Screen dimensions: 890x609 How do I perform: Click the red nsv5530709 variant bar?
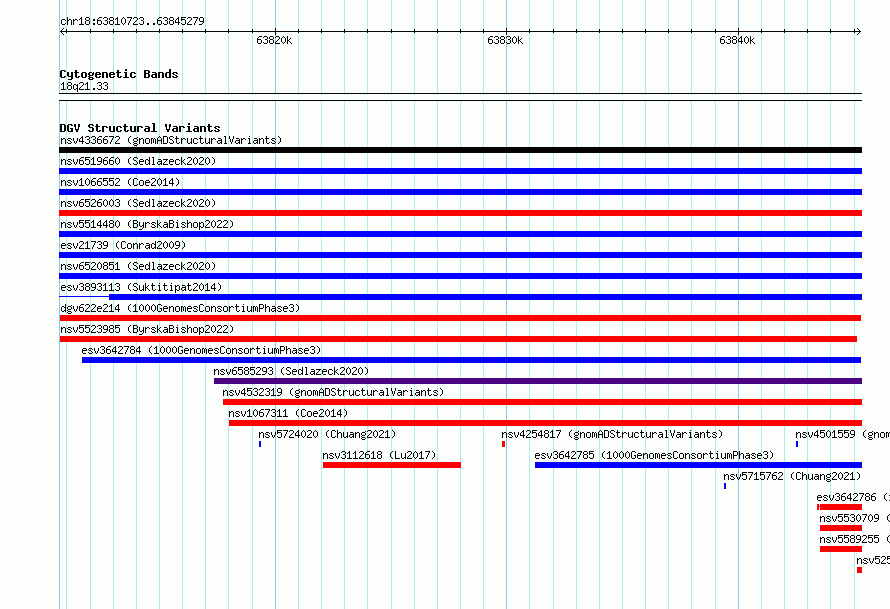click(x=841, y=528)
